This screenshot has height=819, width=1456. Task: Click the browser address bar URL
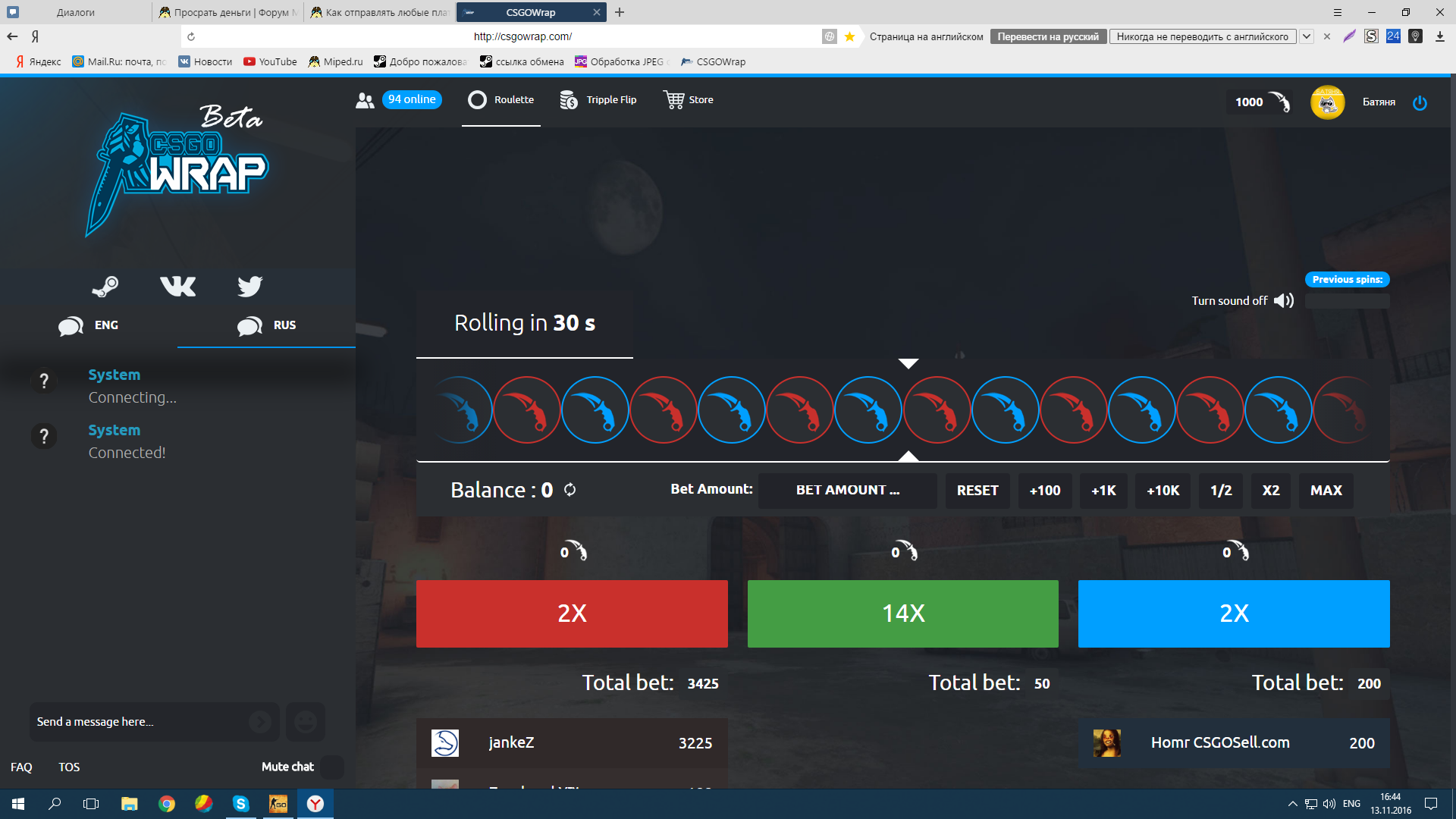tap(522, 36)
